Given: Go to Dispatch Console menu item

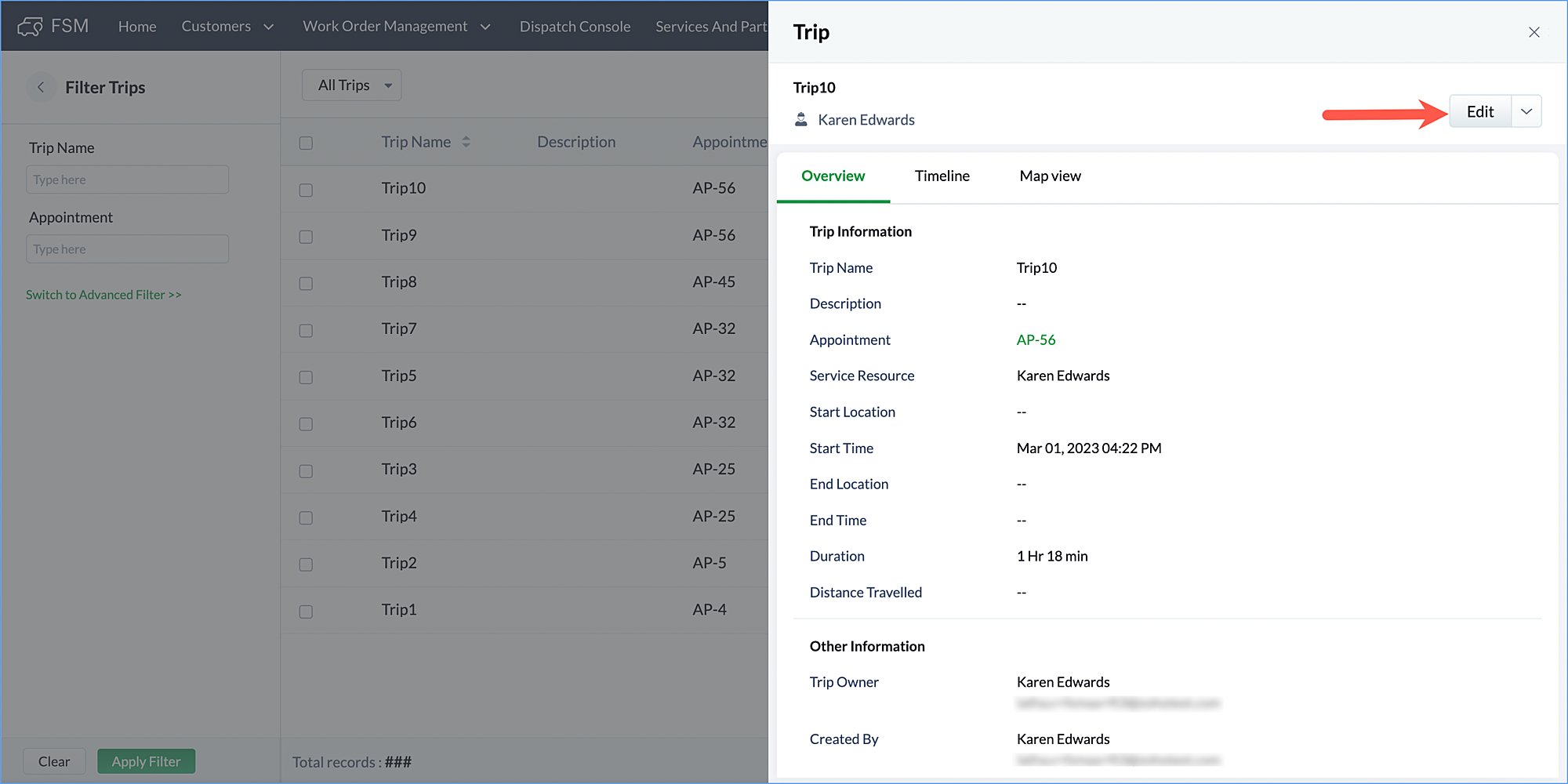Looking at the screenshot, I should pos(575,27).
